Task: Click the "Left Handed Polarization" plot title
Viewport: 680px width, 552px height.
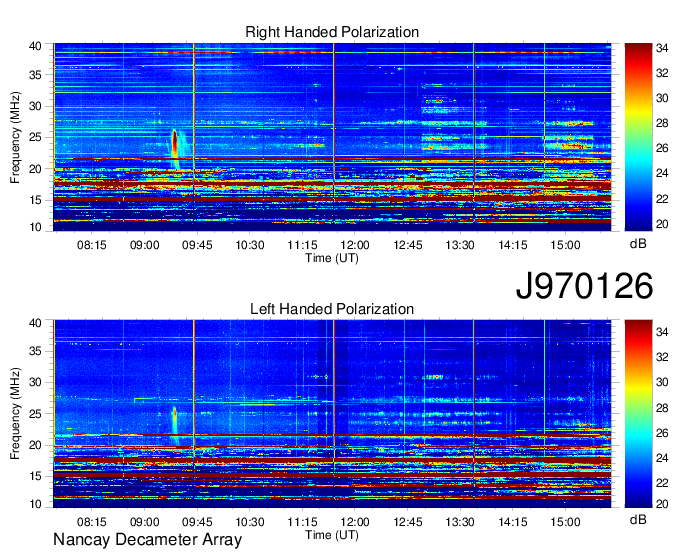Action: (332, 309)
